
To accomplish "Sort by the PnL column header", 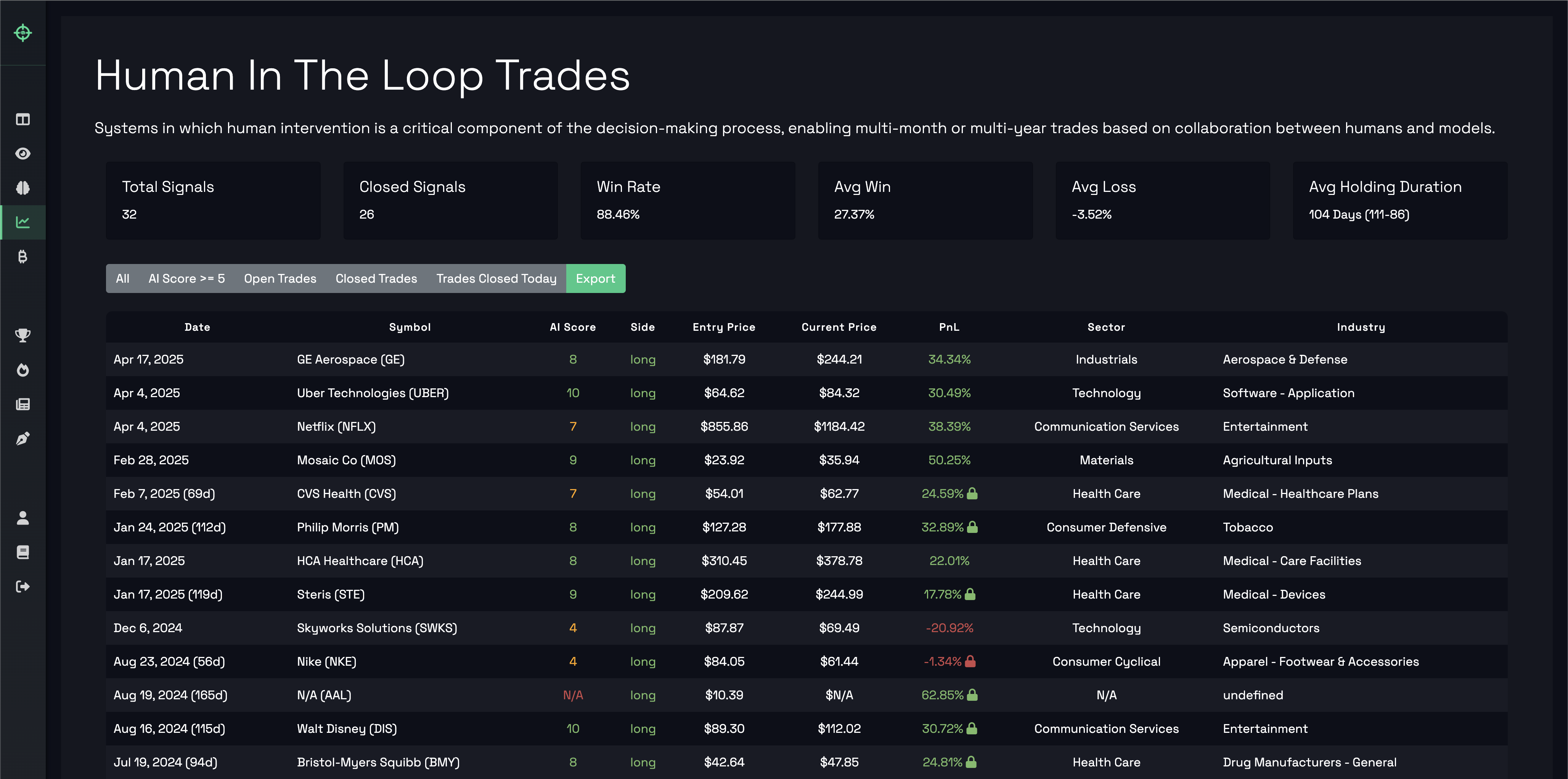I will tap(949, 327).
